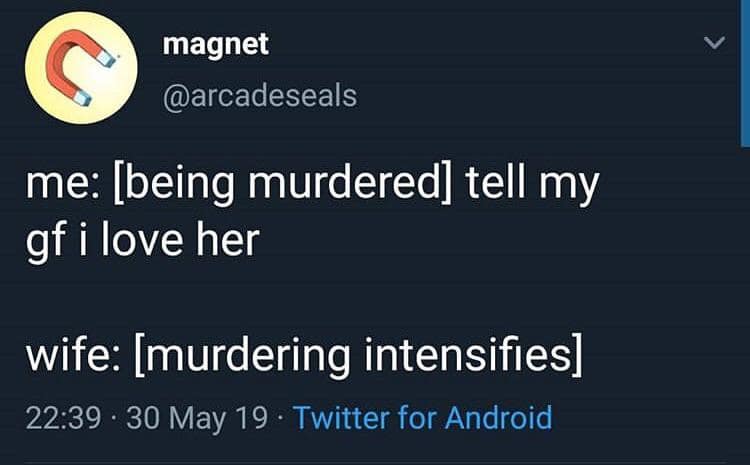Visit the @arcadeseals handle
750x465 pixels.
pyautogui.click(x=259, y=96)
